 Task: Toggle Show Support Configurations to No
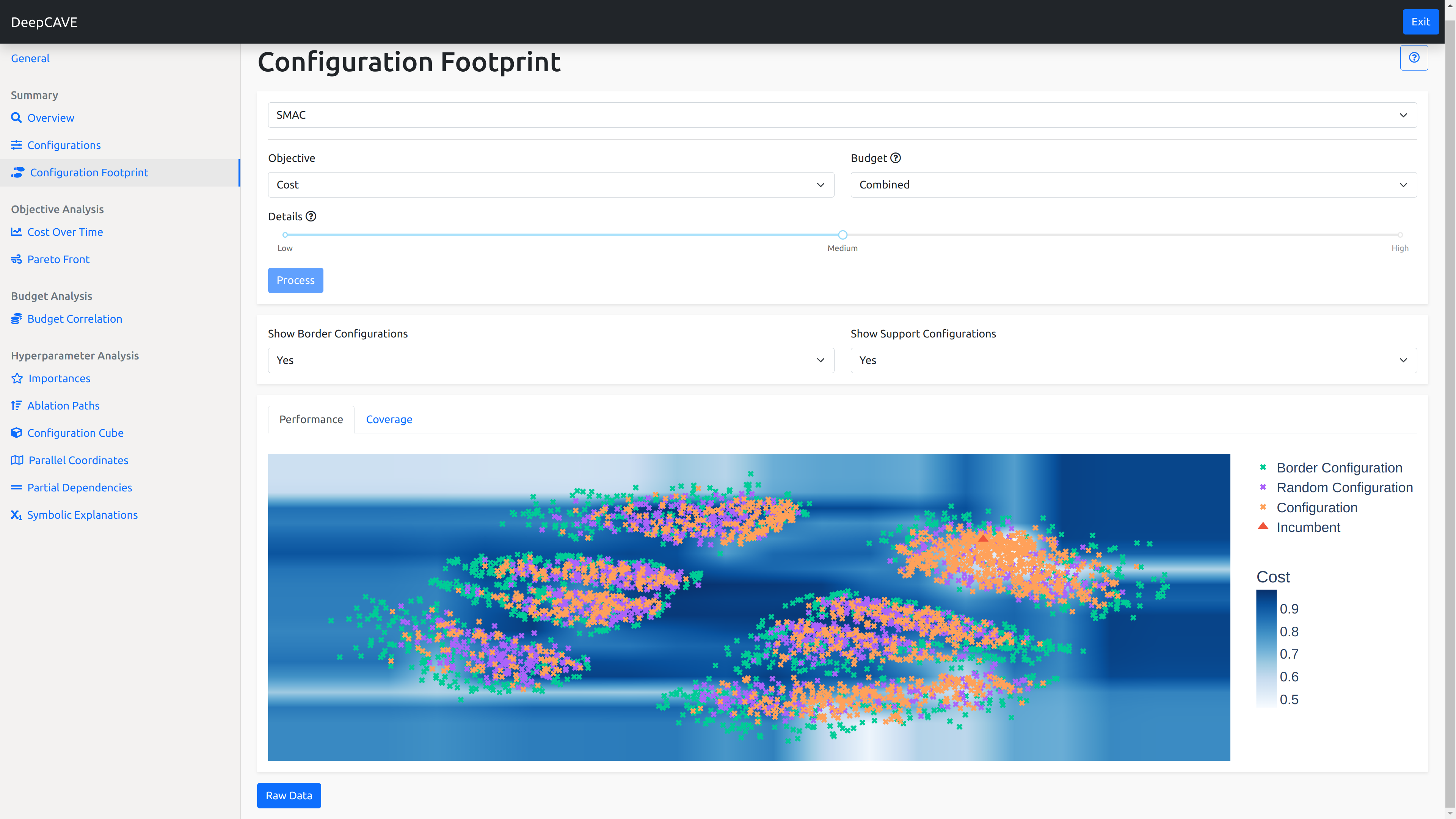pos(1133,360)
